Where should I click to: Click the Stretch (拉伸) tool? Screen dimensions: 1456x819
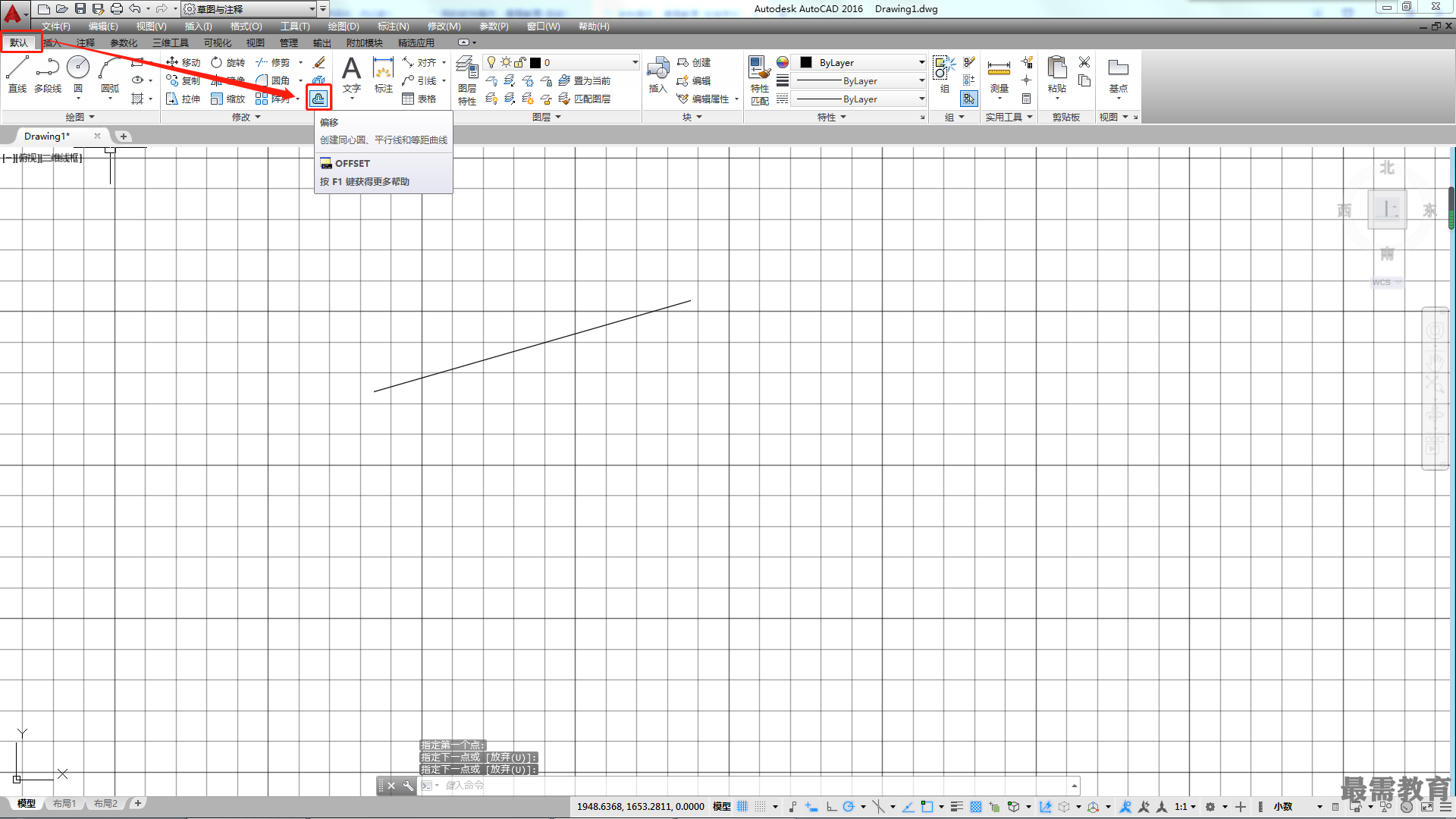tap(183, 99)
